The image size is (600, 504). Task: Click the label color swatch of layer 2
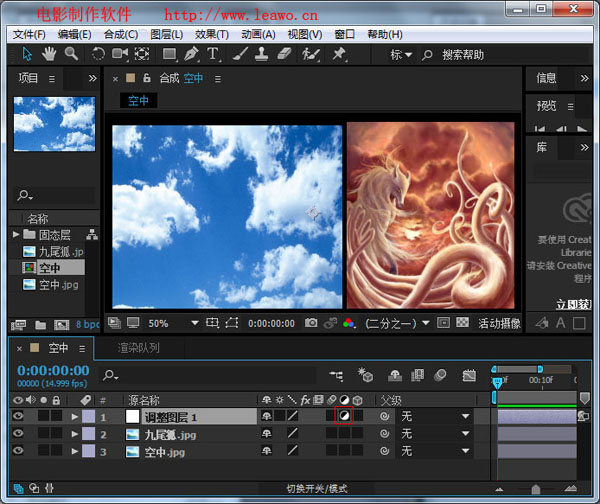(x=88, y=434)
